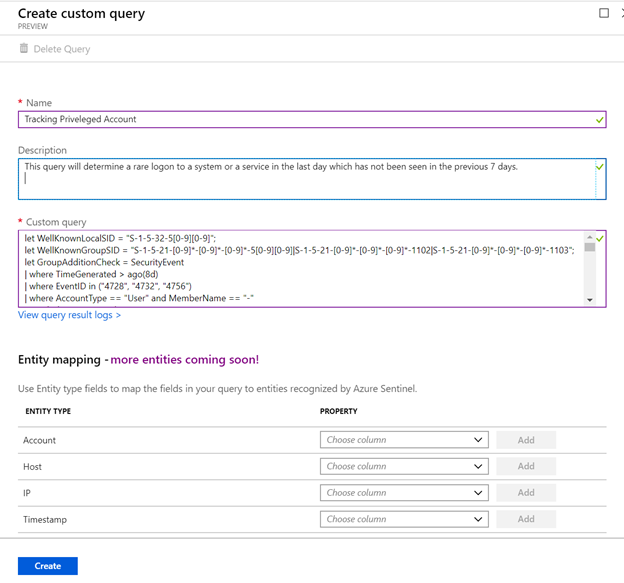The width and height of the screenshot is (624, 583).
Task: Focus the Name input field
Action: click(300, 119)
